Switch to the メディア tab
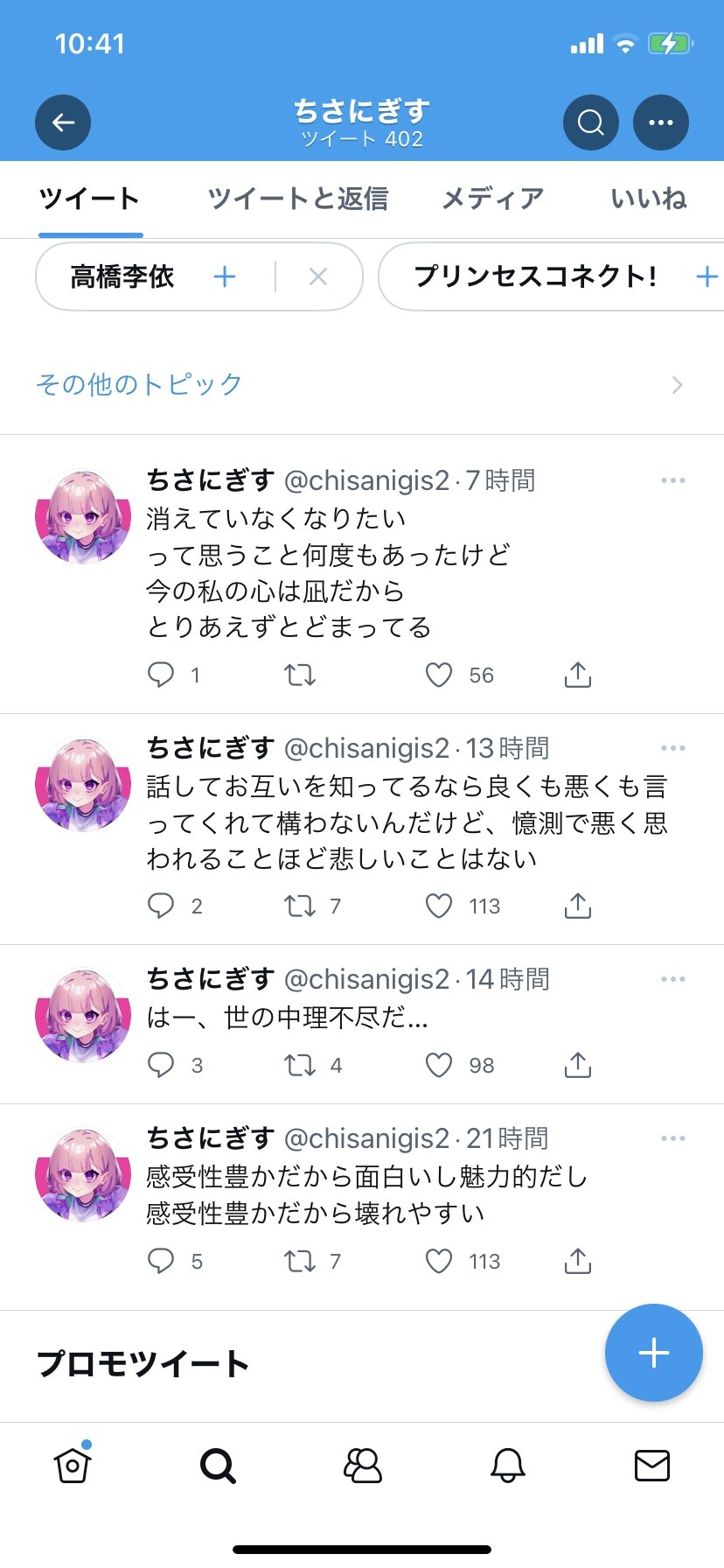The height and width of the screenshot is (1568, 724). pyautogui.click(x=492, y=199)
